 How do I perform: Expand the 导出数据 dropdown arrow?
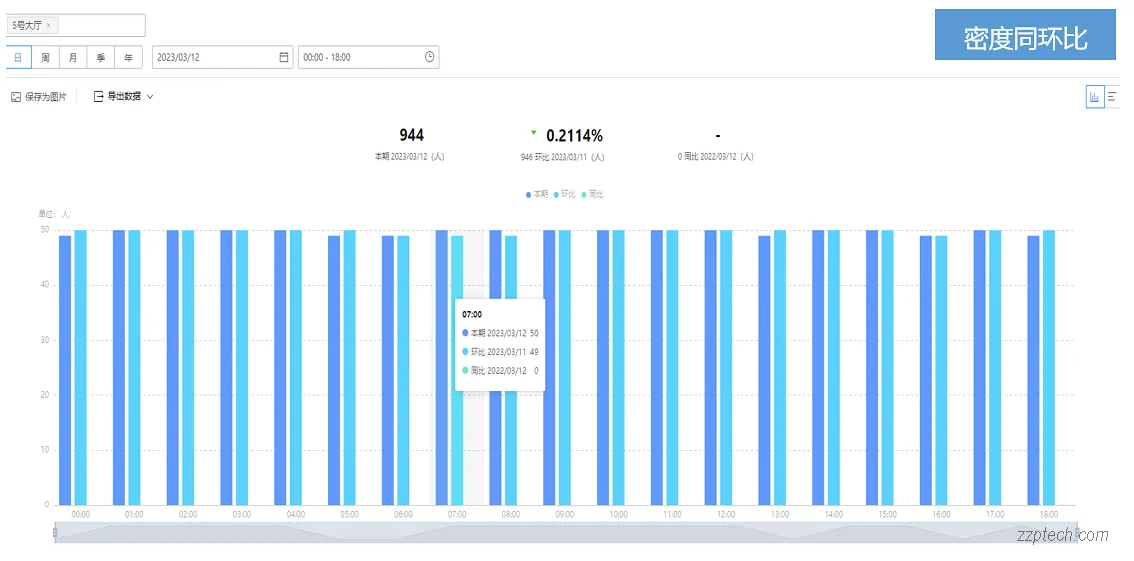[x=150, y=97]
